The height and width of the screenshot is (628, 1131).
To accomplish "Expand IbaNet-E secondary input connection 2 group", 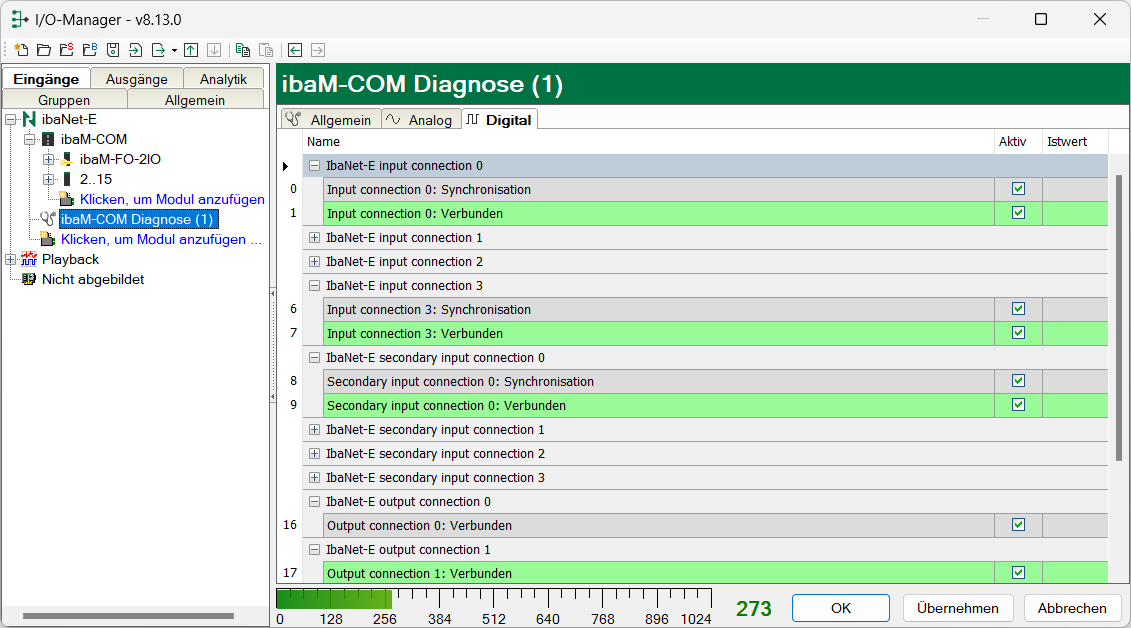I will click(314, 453).
